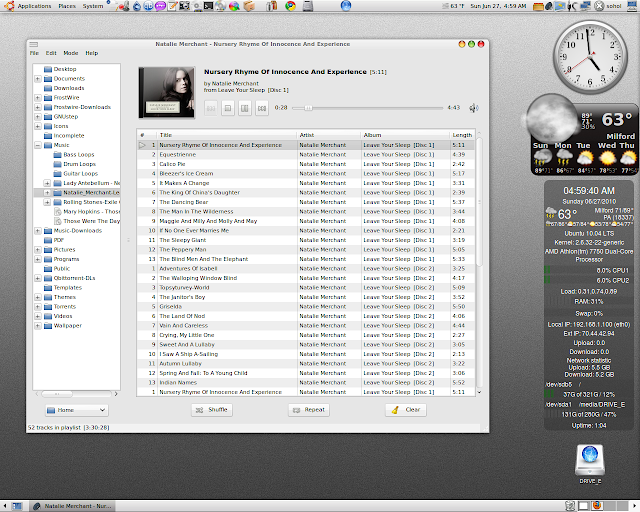Viewport: 640px width, 512px height.
Task: Open the Home location dropdown
Action: (77, 410)
